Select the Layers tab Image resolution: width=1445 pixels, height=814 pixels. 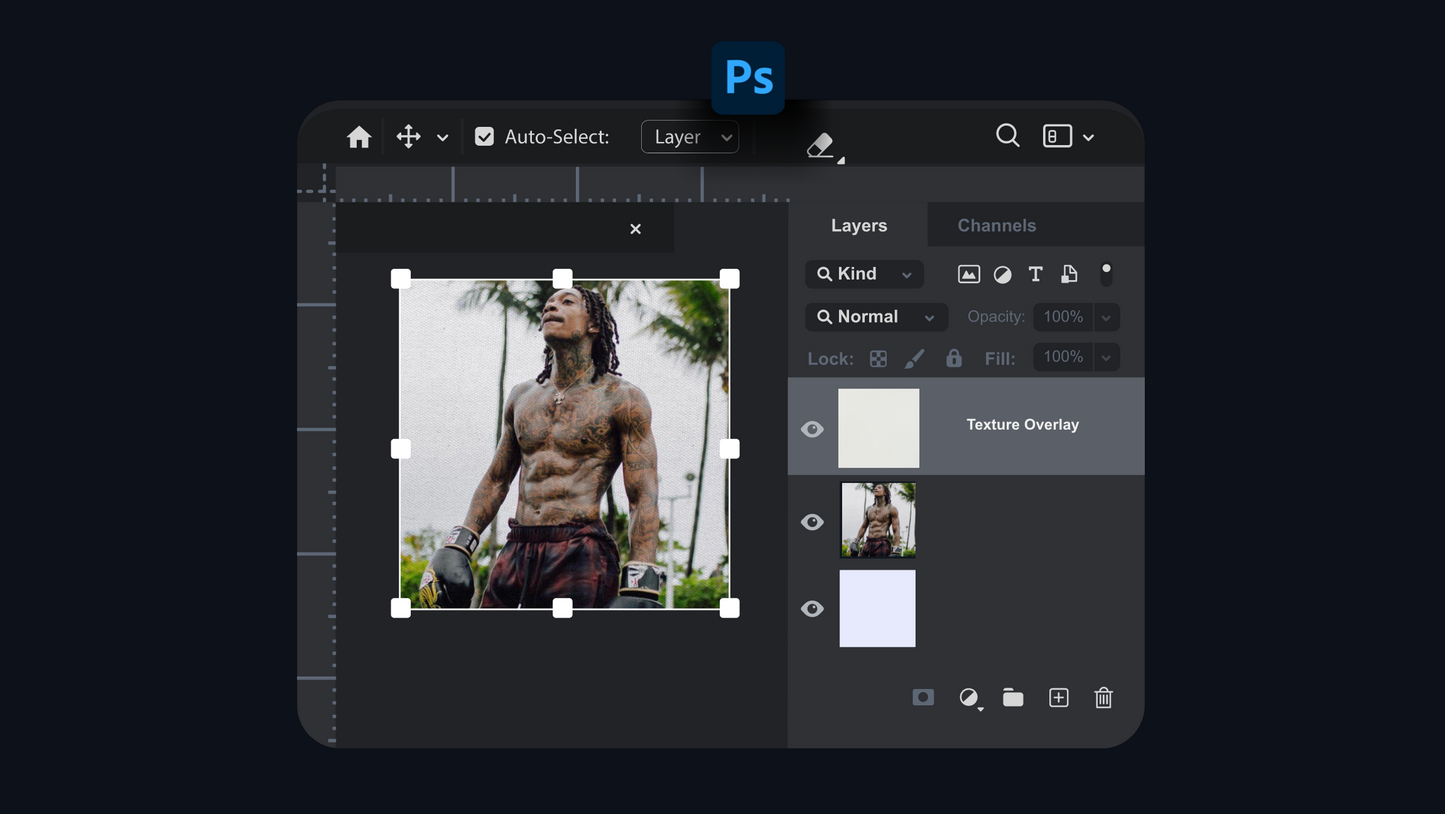(x=858, y=225)
